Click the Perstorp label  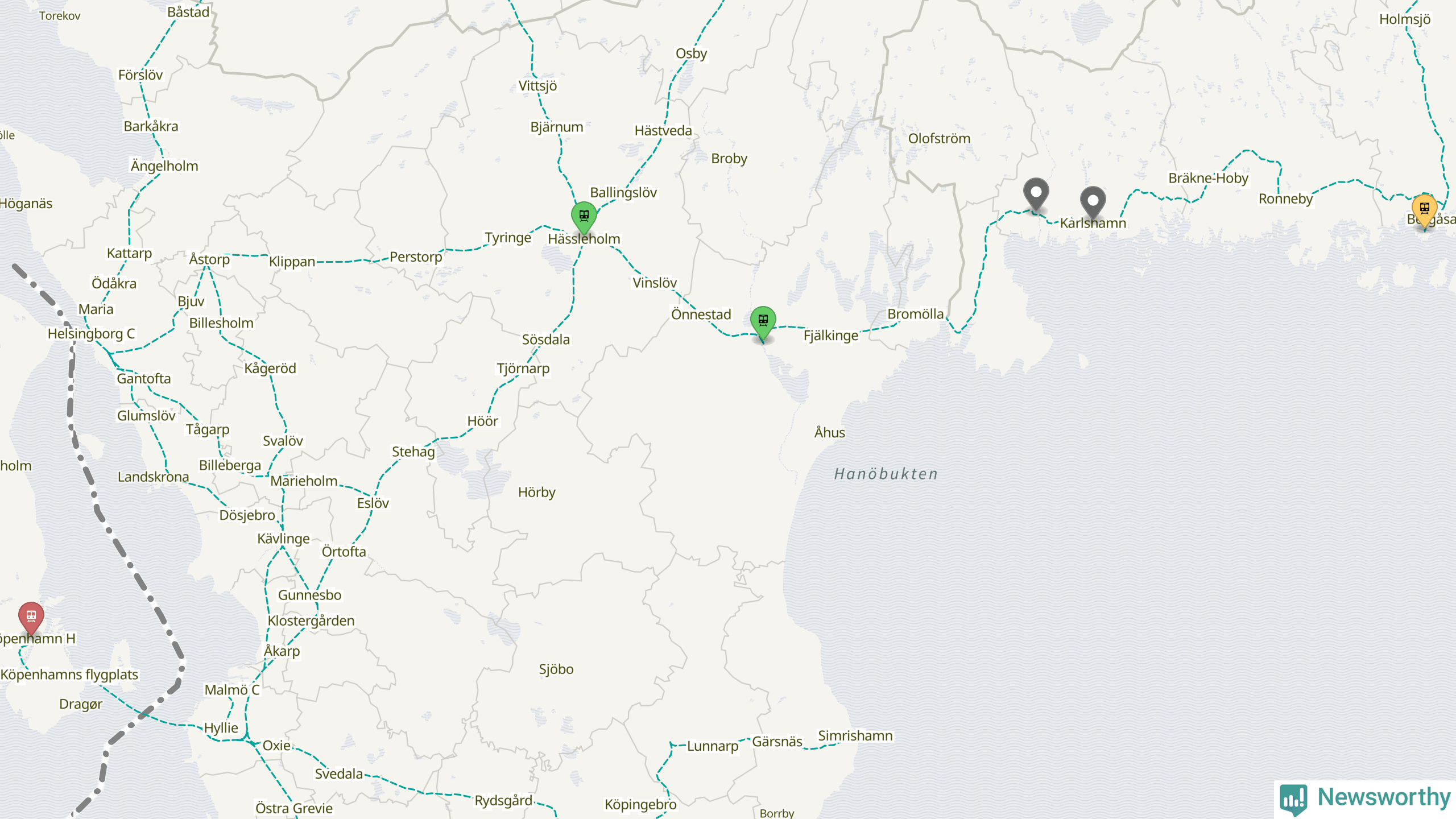pyautogui.click(x=416, y=258)
